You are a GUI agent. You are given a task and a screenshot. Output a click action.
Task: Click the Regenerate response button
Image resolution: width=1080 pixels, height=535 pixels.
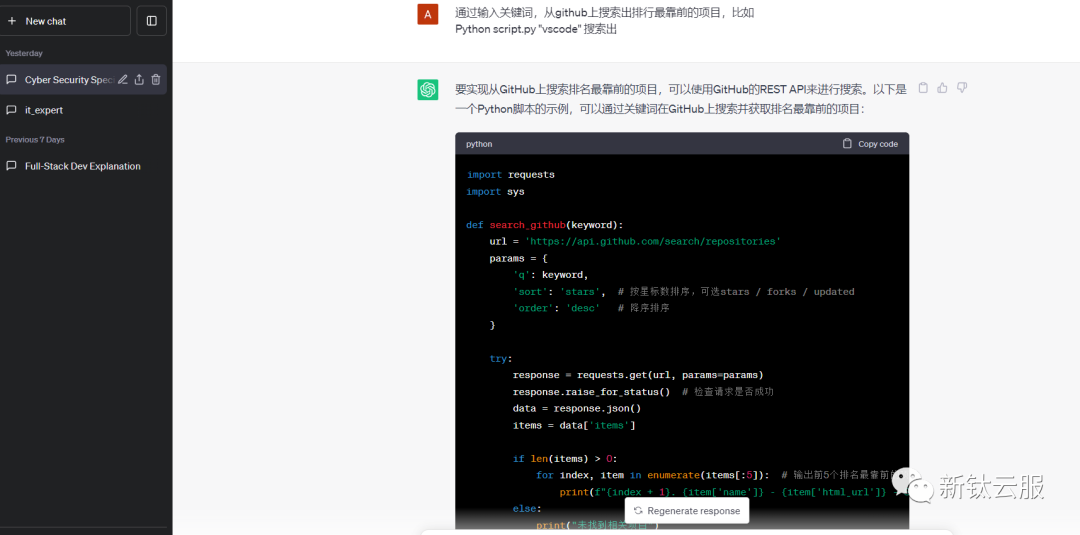tap(687, 511)
